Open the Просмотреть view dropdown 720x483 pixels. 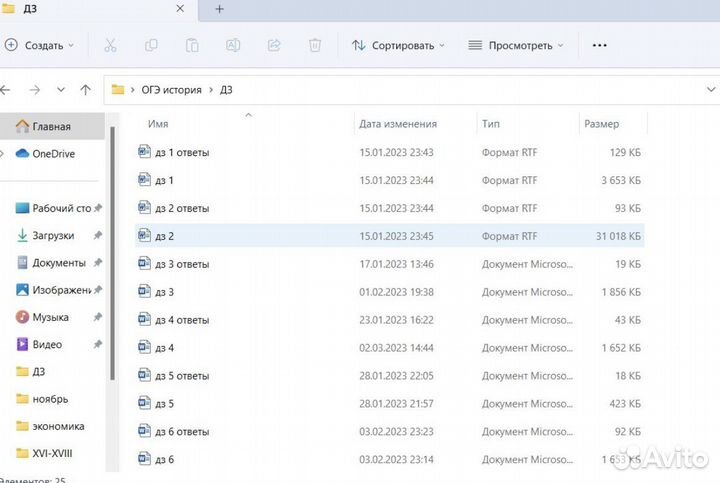pos(516,45)
